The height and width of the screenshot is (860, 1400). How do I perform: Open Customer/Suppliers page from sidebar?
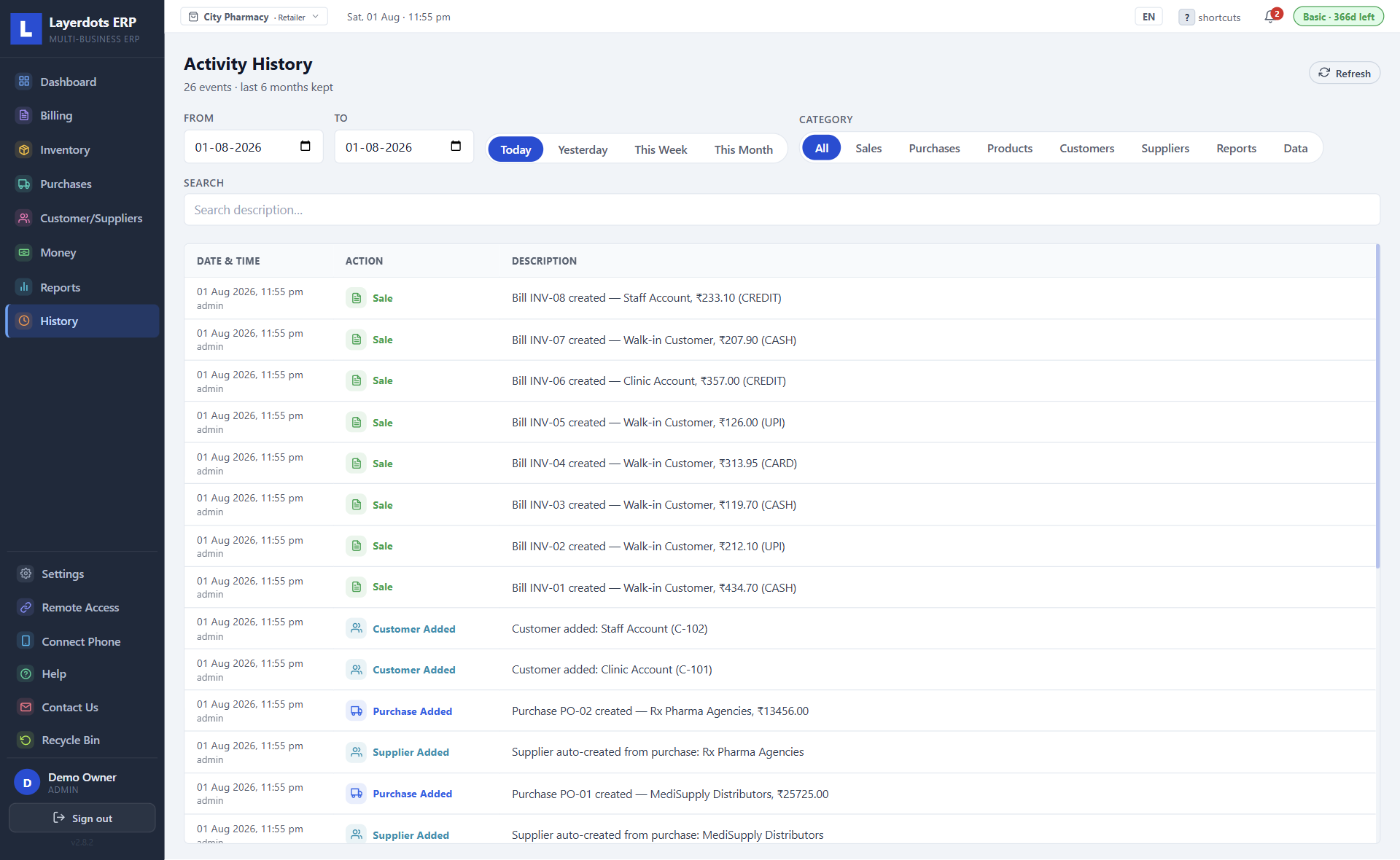coord(82,218)
